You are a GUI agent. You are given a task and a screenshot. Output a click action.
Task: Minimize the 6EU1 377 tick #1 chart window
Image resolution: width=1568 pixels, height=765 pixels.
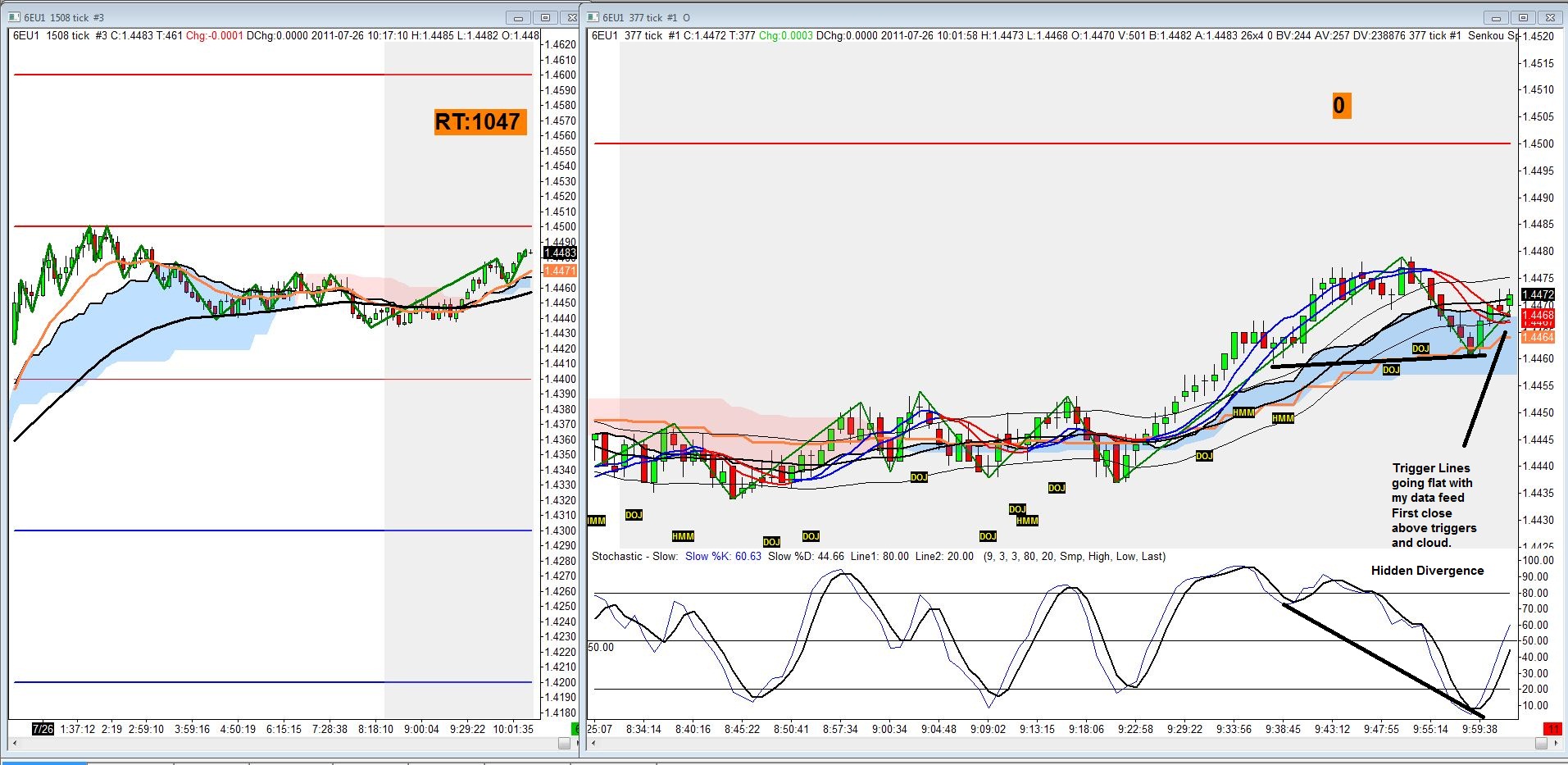1496,17
